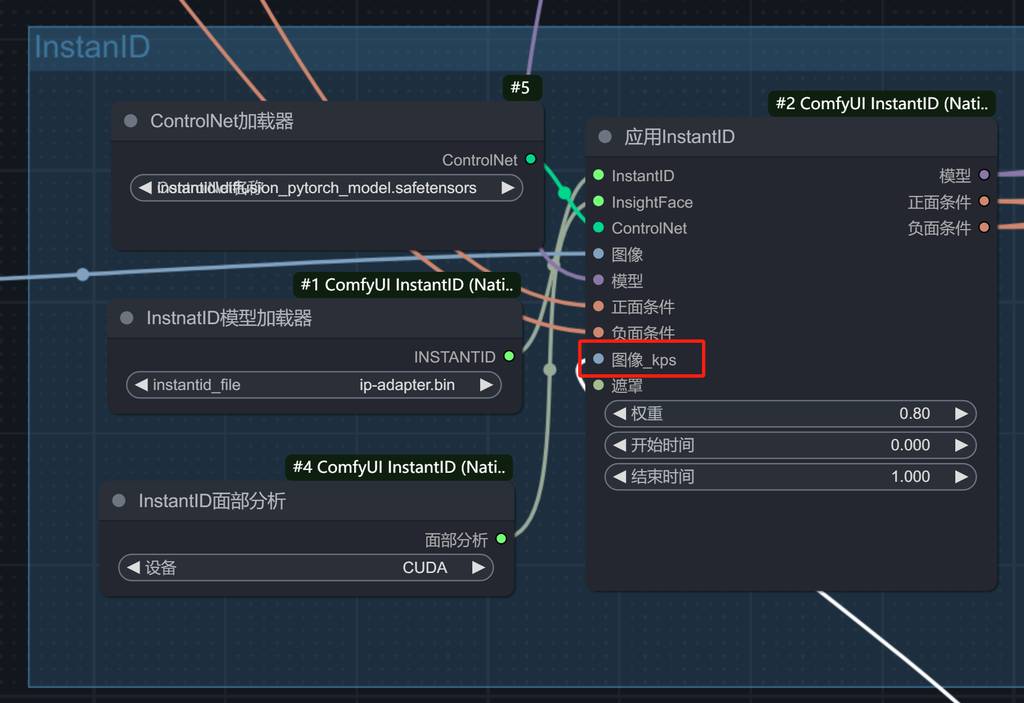Collapse the ControlNet加载器 node via its gray dot
This screenshot has width=1024, height=703.
130,121
